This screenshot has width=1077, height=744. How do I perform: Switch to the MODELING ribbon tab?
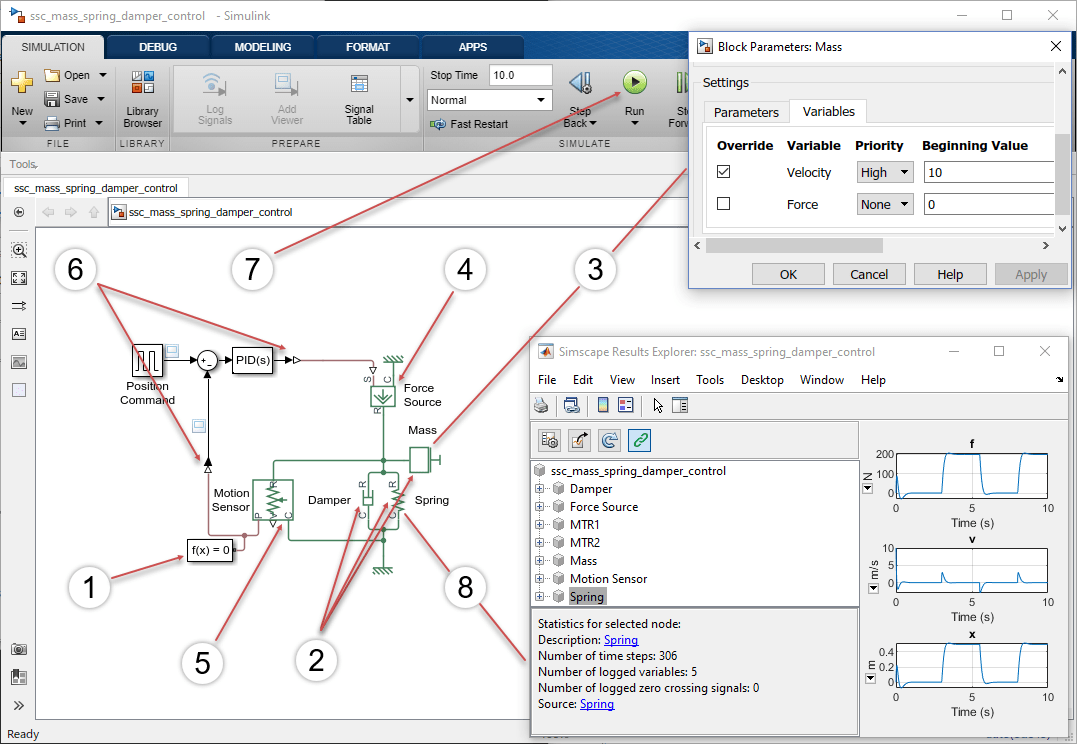click(x=262, y=47)
